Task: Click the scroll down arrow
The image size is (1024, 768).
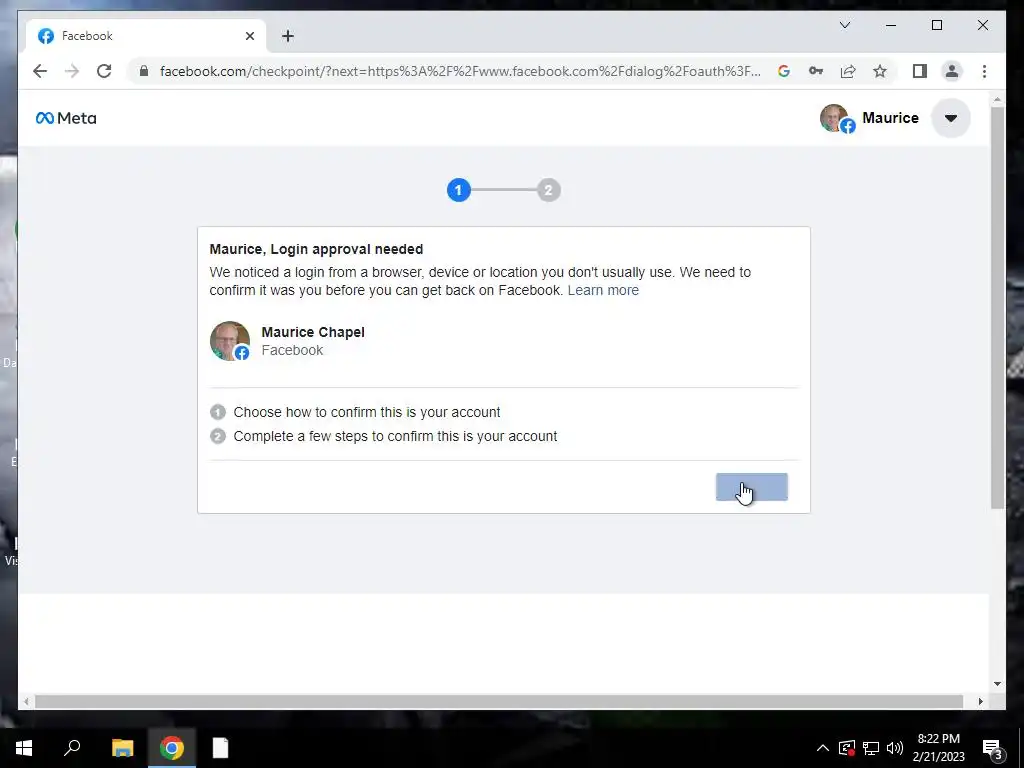Action: click(997, 684)
